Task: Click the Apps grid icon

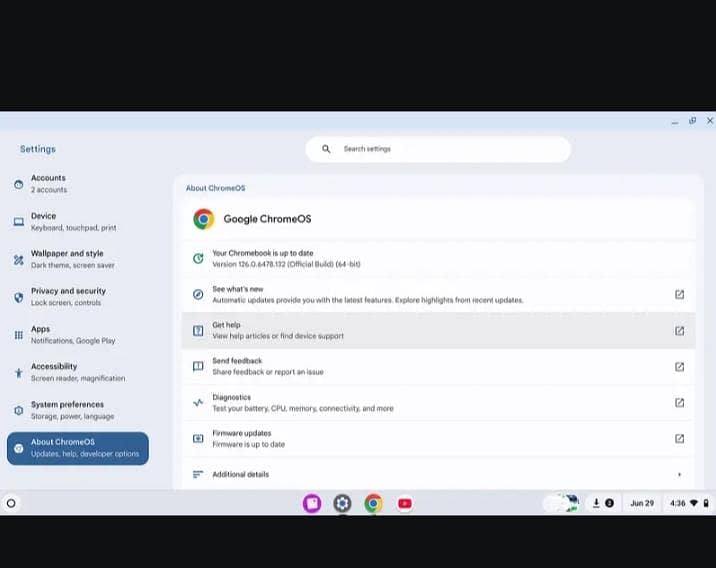Action: tap(18, 335)
